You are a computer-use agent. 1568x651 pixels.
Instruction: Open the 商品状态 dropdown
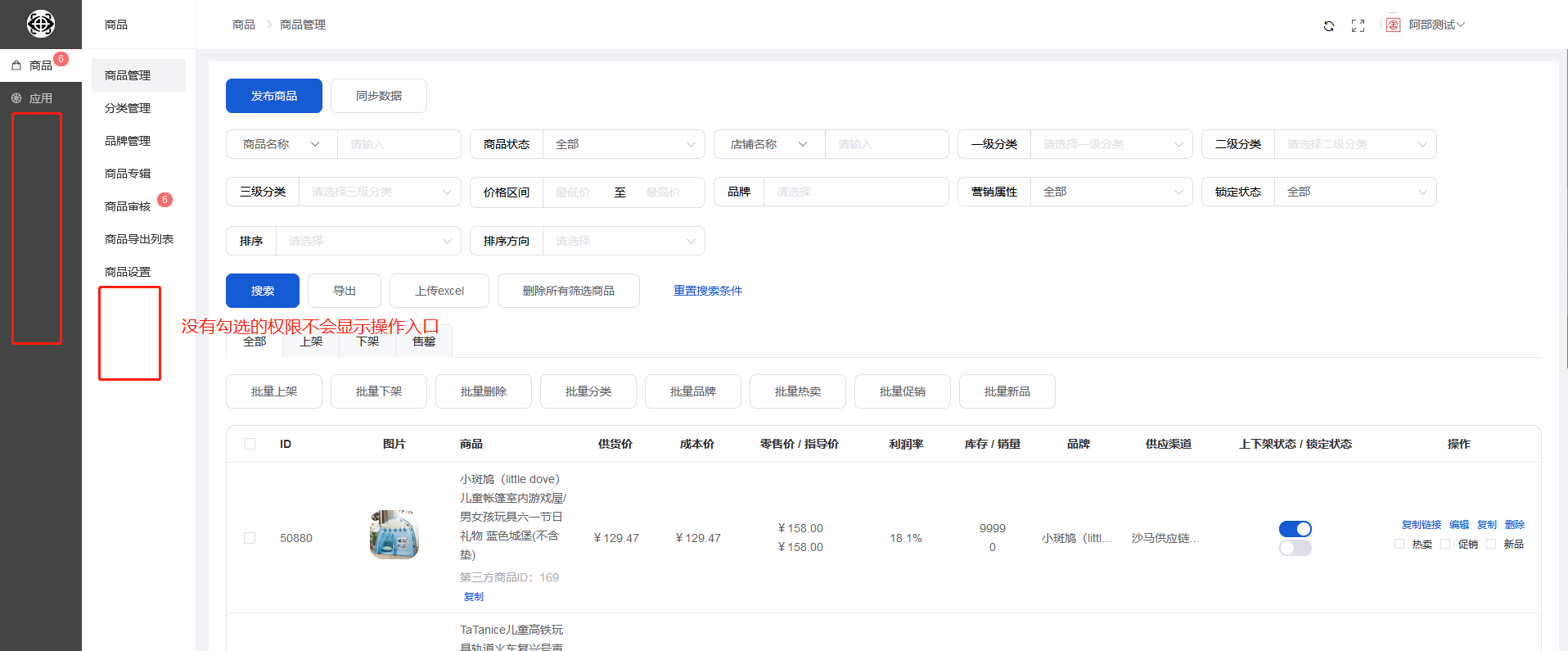point(624,144)
